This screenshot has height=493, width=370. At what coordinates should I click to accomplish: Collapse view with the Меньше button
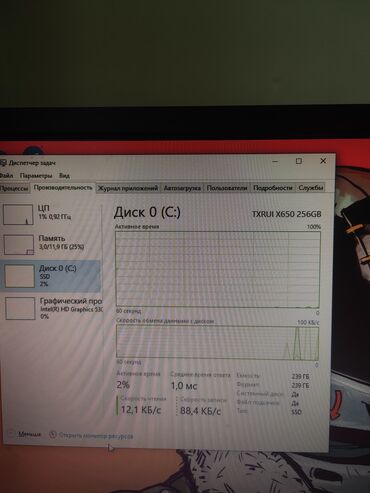[25, 434]
